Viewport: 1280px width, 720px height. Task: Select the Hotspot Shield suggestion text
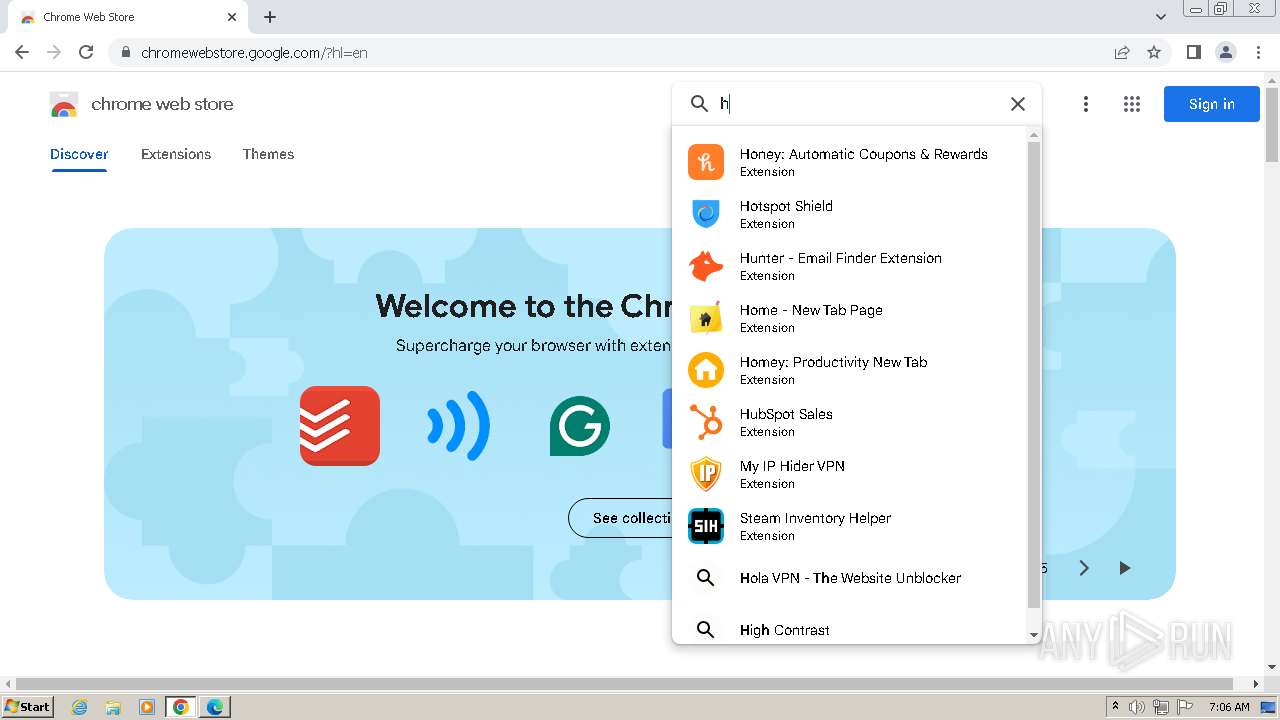click(786, 206)
